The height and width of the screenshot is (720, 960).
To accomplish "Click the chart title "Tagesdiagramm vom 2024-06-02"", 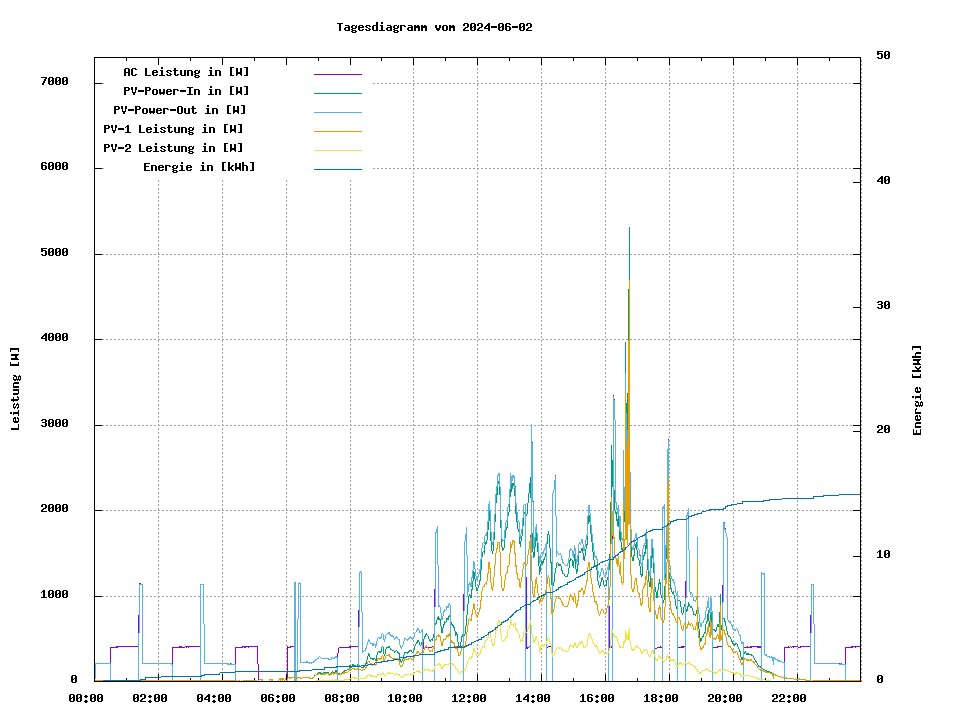I will tap(434, 27).
